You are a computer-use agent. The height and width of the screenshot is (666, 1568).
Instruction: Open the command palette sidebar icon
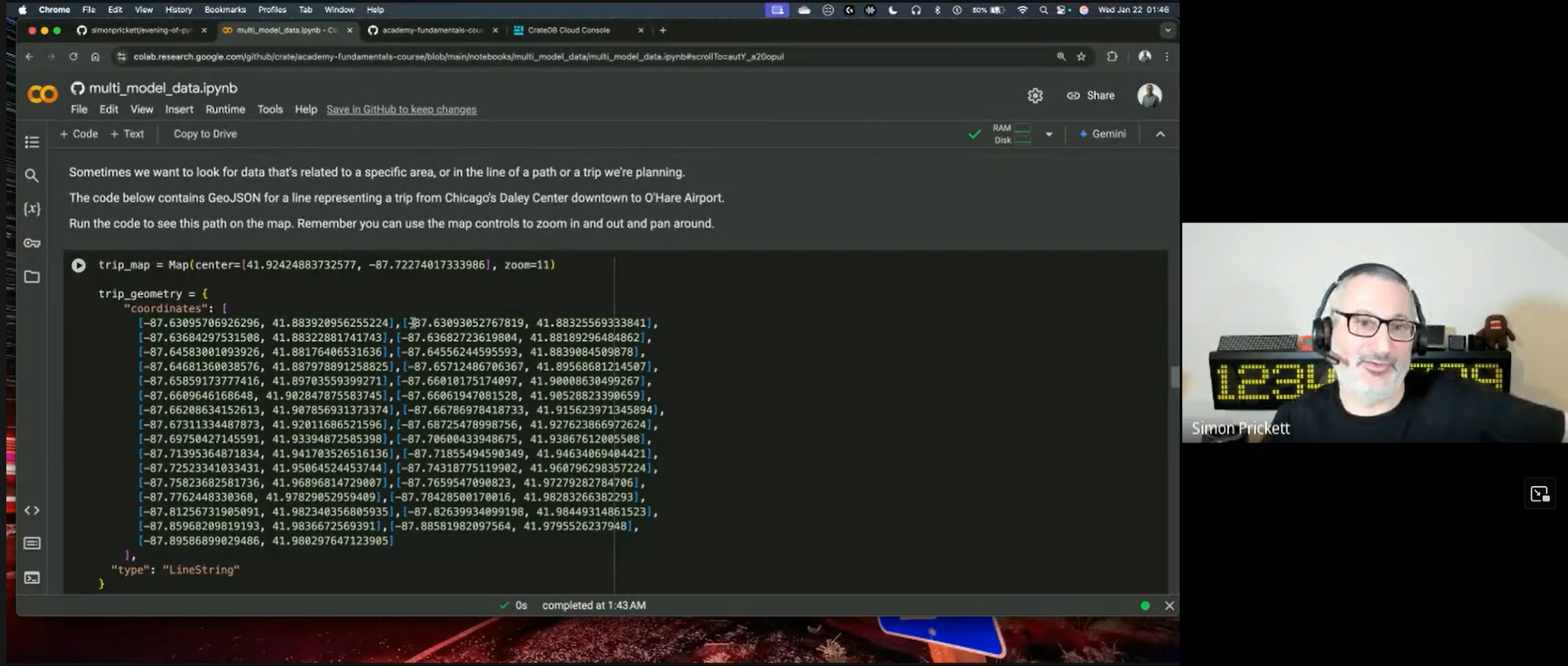coord(32,543)
